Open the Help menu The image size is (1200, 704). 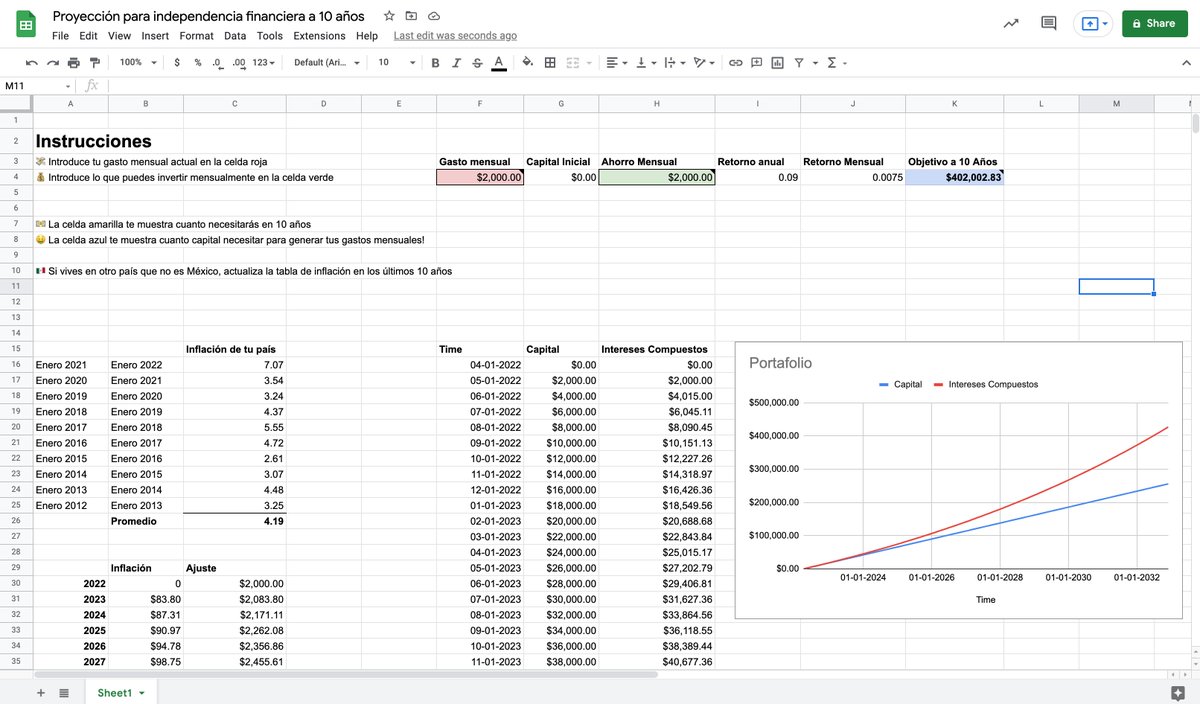coord(367,36)
